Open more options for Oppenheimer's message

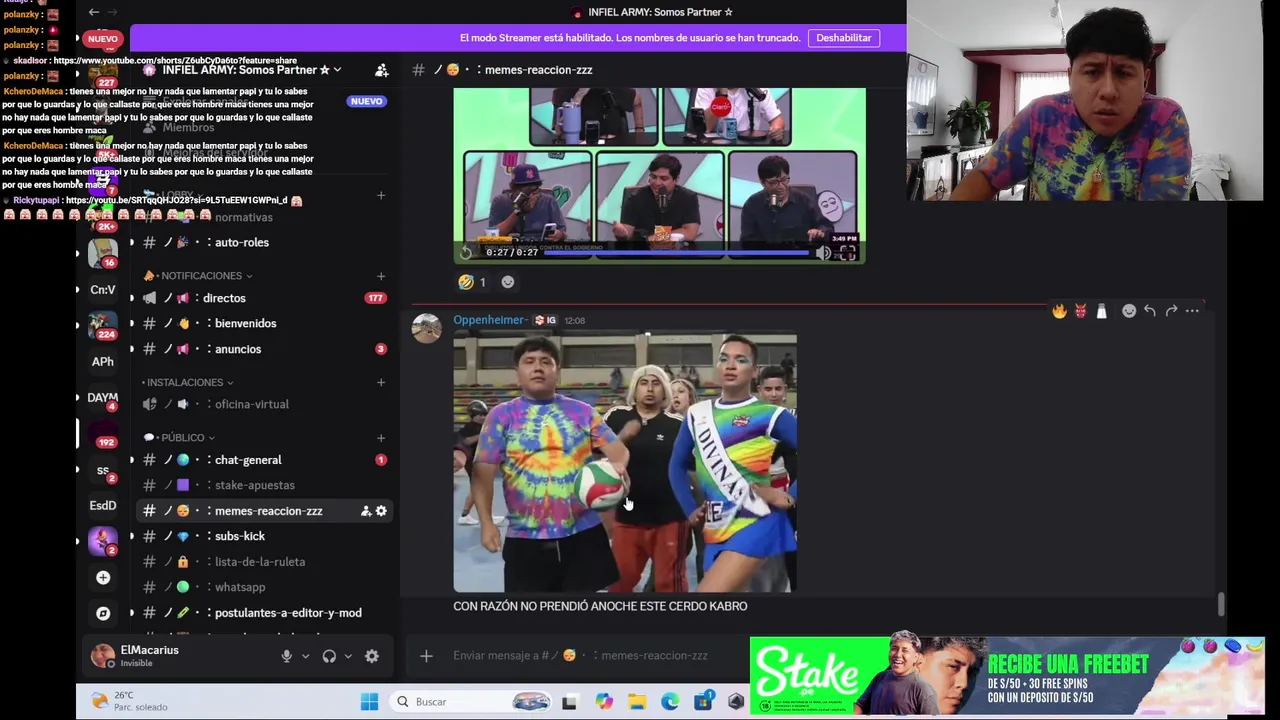(x=1192, y=311)
